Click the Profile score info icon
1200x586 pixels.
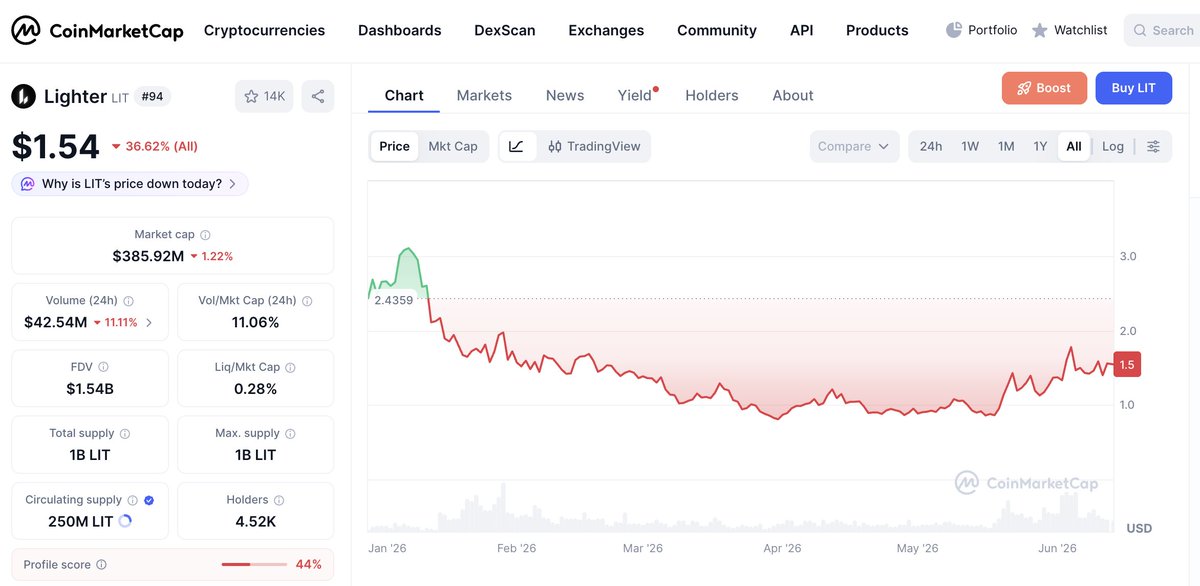point(101,565)
